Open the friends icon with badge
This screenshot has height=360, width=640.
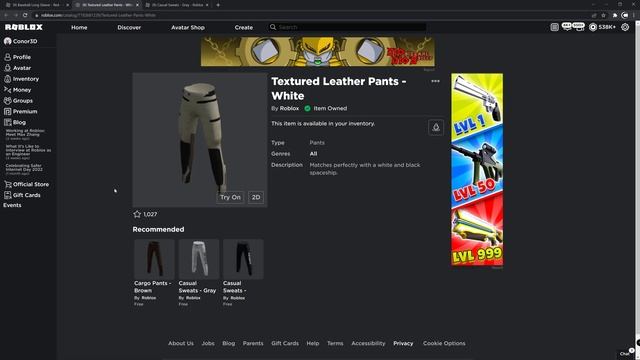[579, 27]
